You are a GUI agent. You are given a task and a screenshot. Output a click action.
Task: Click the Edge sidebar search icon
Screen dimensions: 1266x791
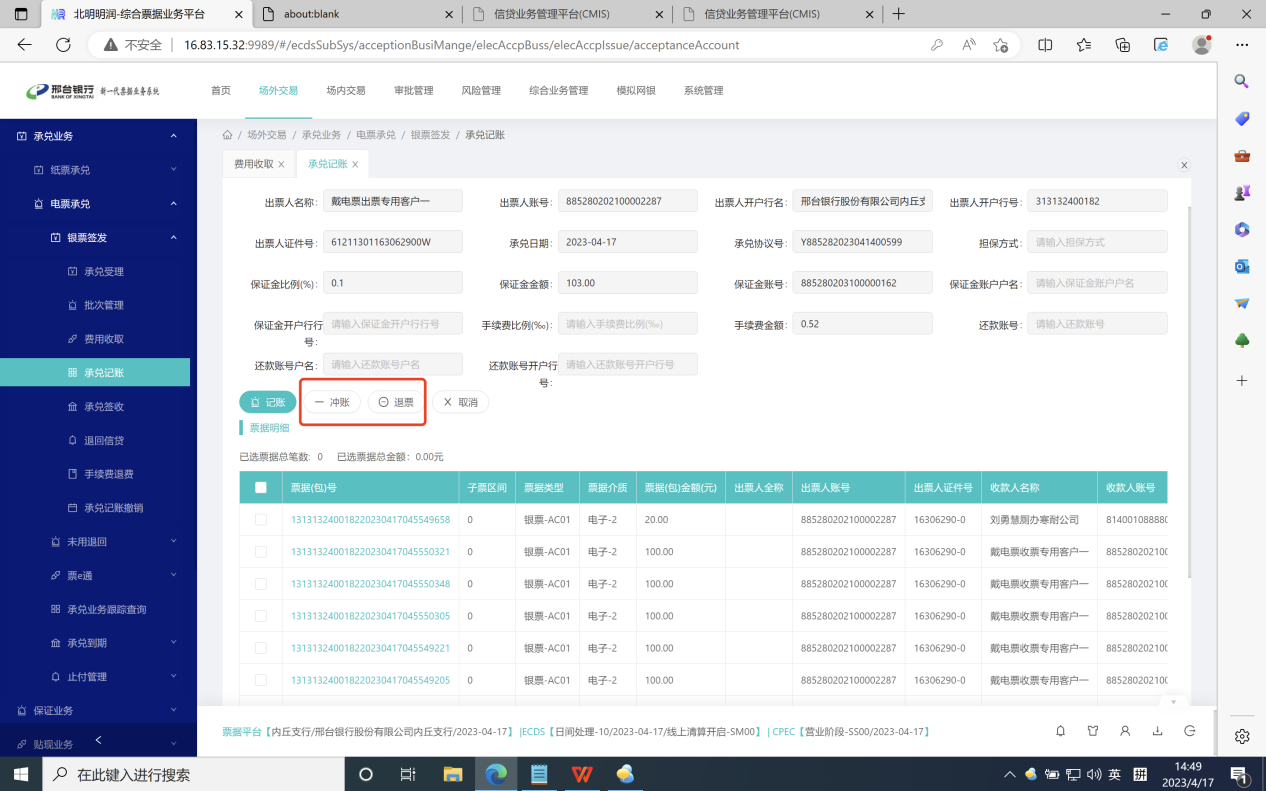tap(1242, 81)
